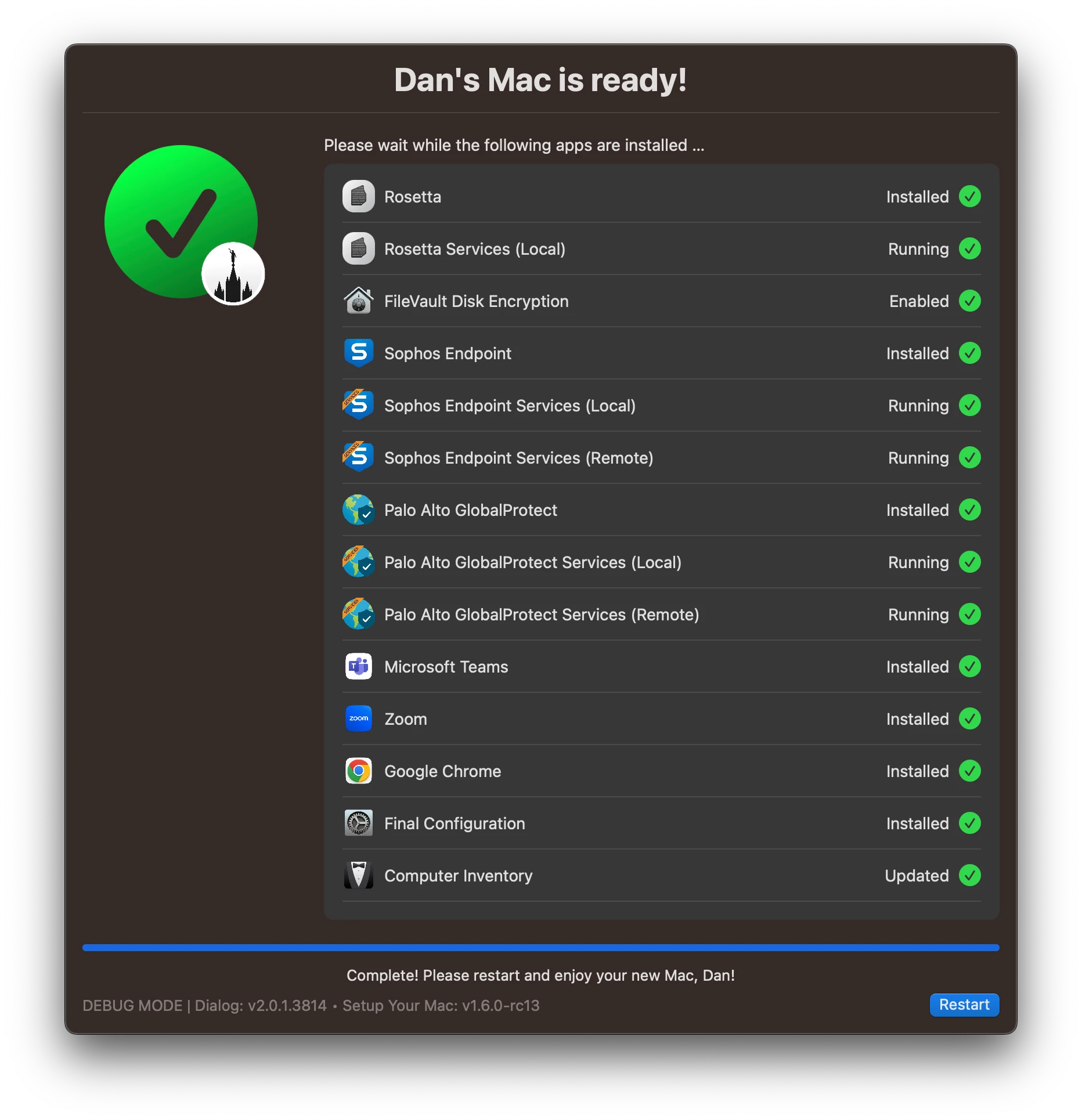Click the Google Chrome icon

click(x=358, y=771)
